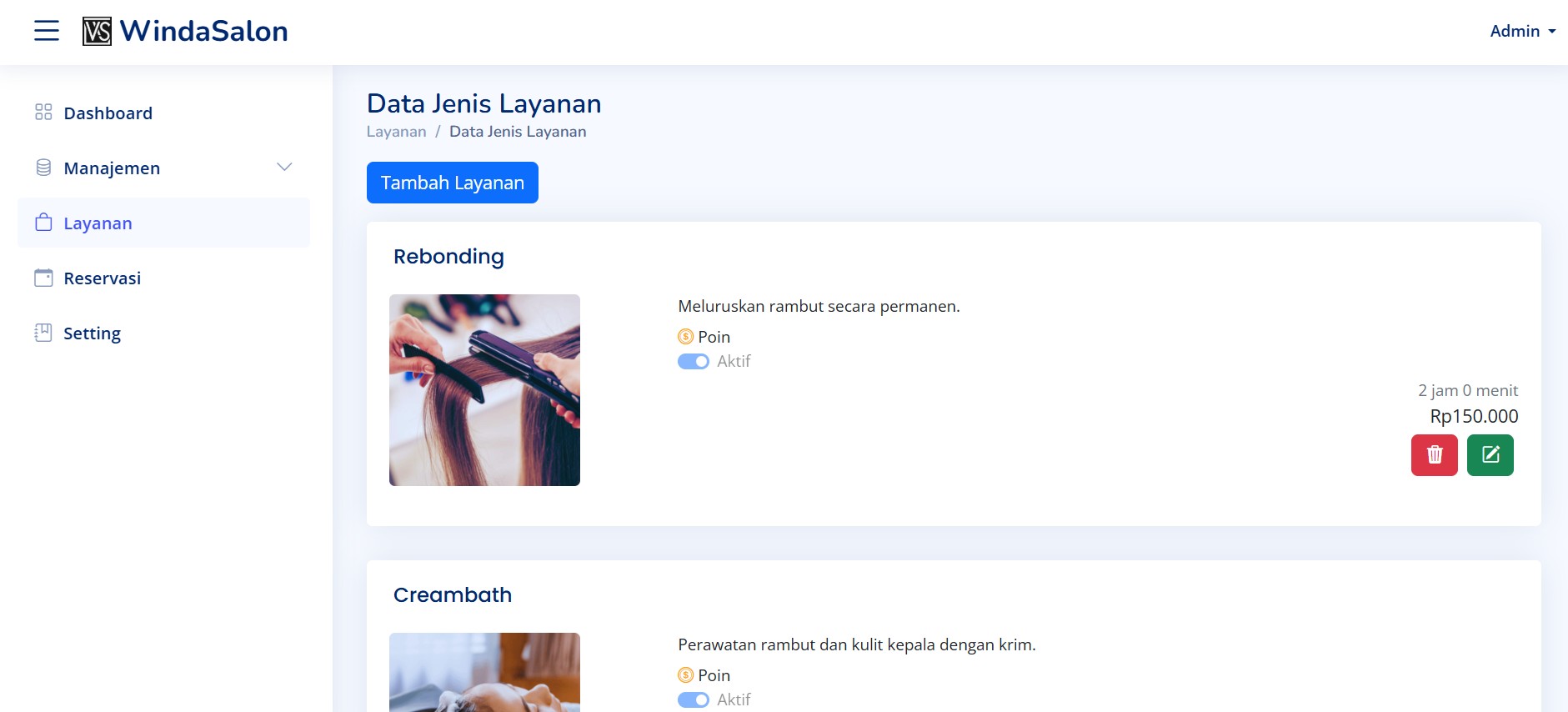
Task: Click the WindaSalon brand title
Action: 204,31
